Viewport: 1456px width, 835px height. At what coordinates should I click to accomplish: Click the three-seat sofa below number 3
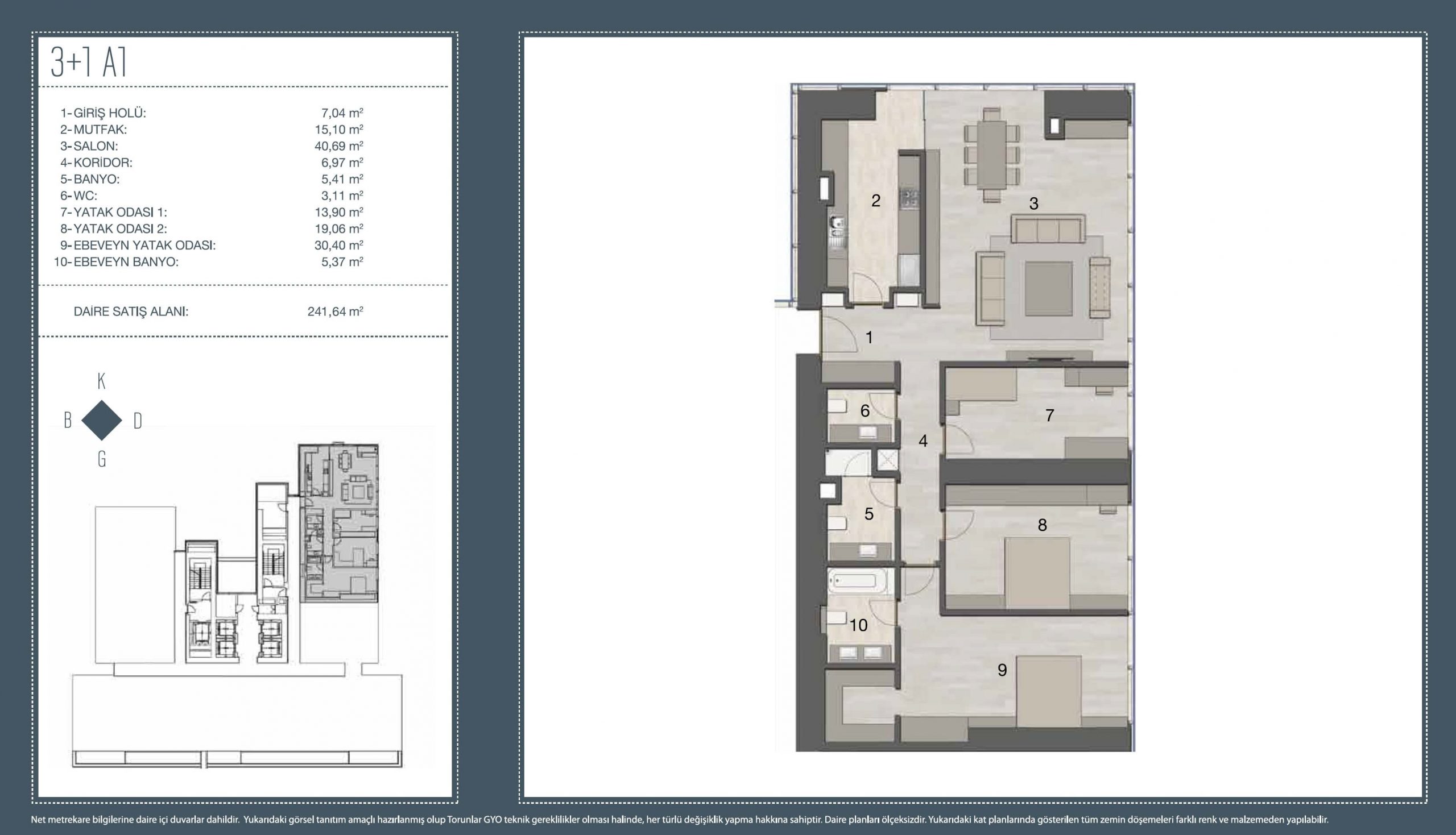click(x=1048, y=230)
